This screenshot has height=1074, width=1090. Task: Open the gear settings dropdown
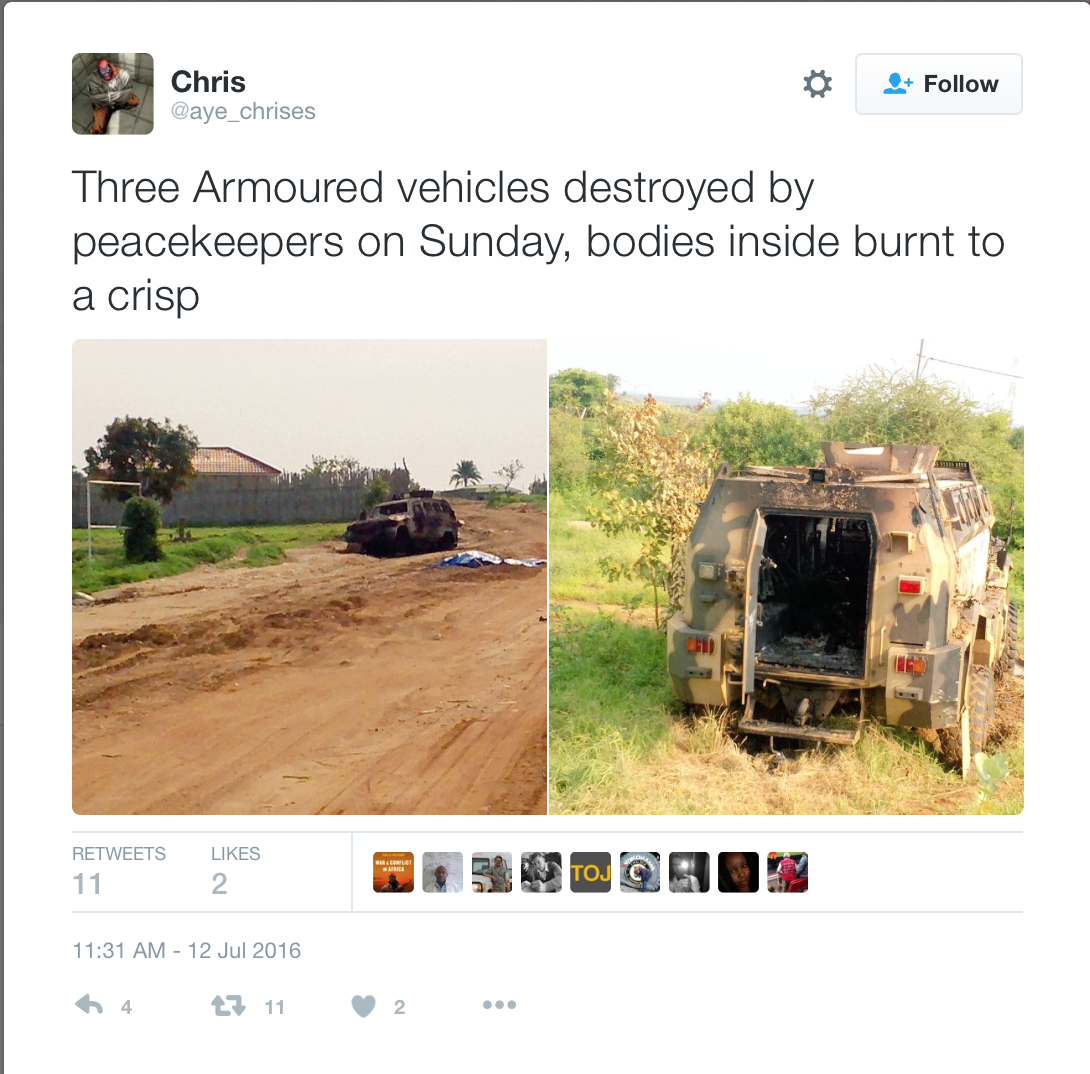[x=818, y=83]
